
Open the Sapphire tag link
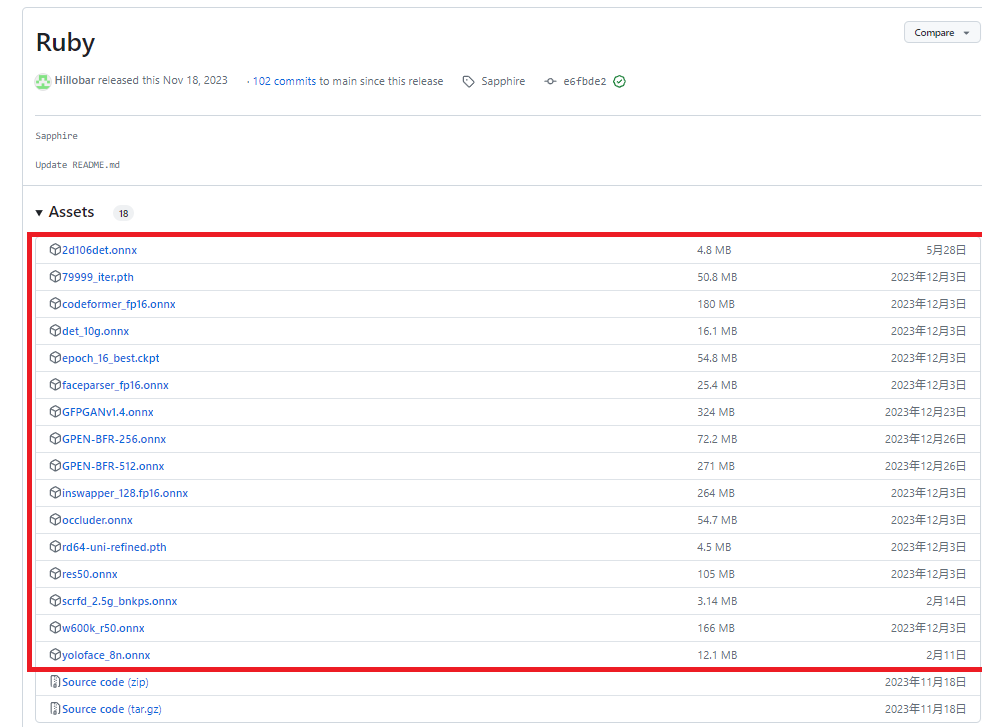coord(503,81)
